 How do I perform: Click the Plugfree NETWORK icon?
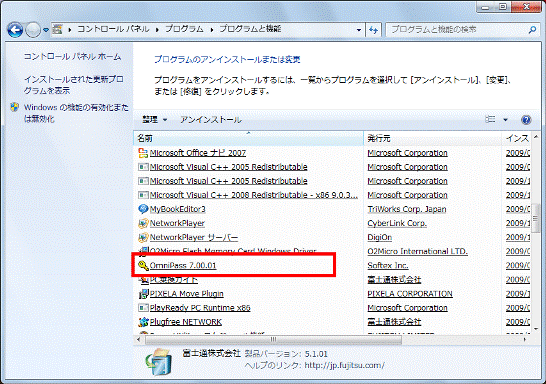click(x=143, y=322)
